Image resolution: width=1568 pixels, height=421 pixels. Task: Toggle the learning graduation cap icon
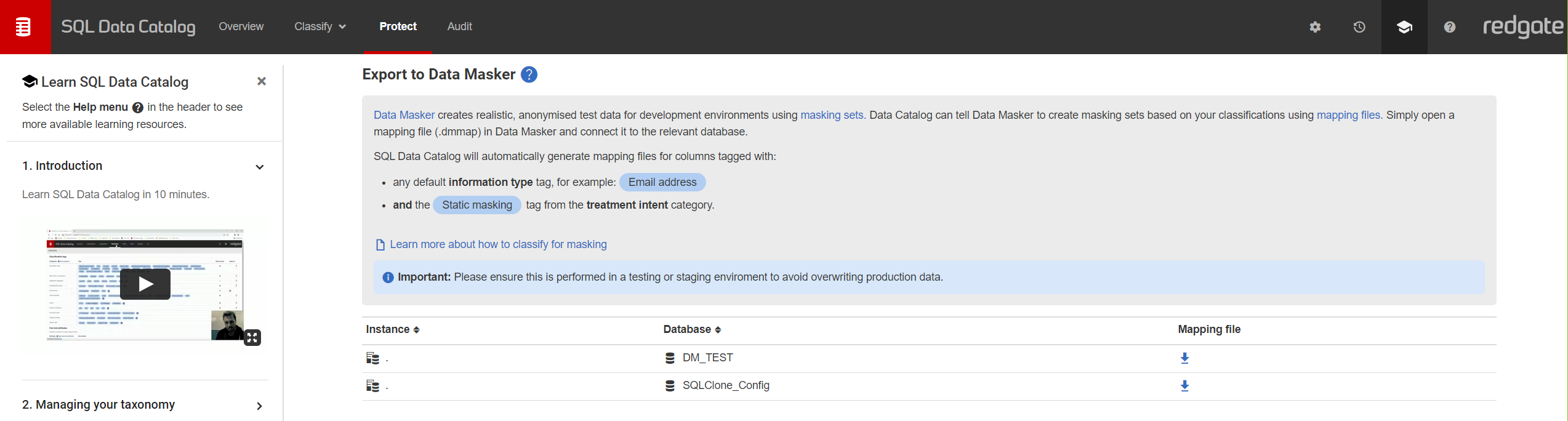1404,27
